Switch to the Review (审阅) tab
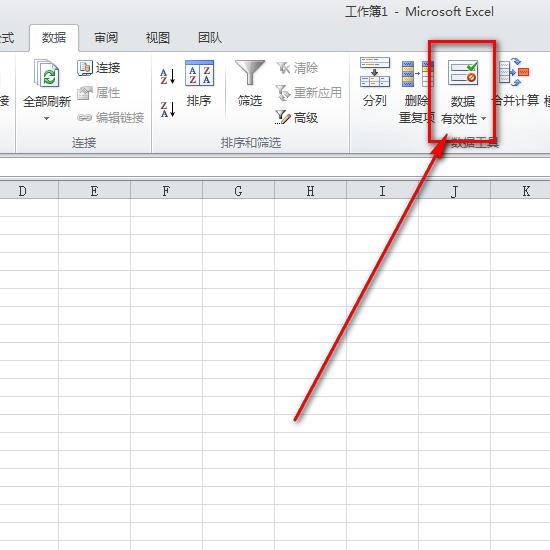The image size is (550, 550). (106, 38)
